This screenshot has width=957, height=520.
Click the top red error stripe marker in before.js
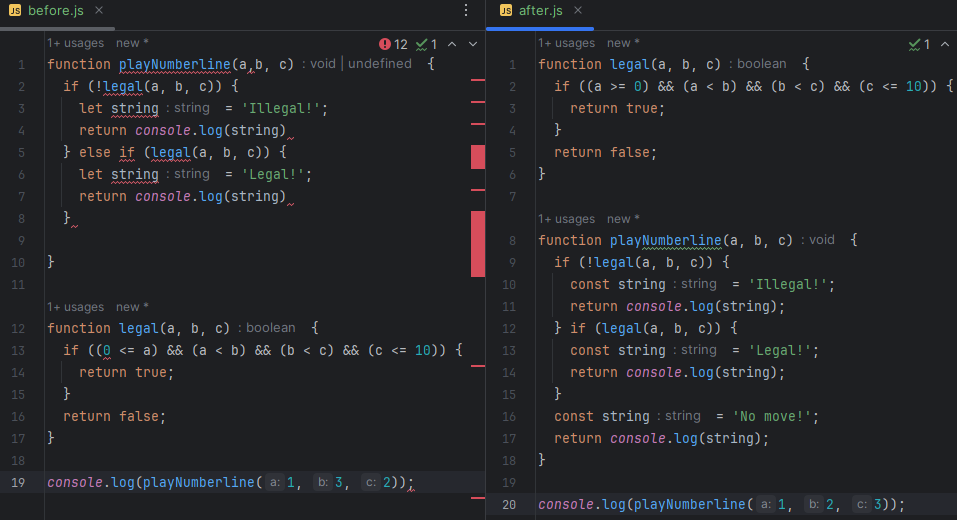click(x=478, y=80)
